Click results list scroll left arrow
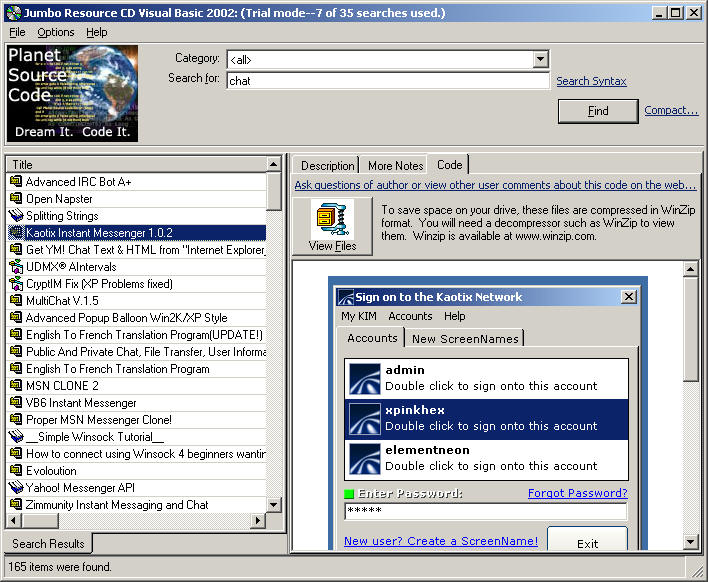The width and height of the screenshot is (708, 582). [x=14, y=520]
